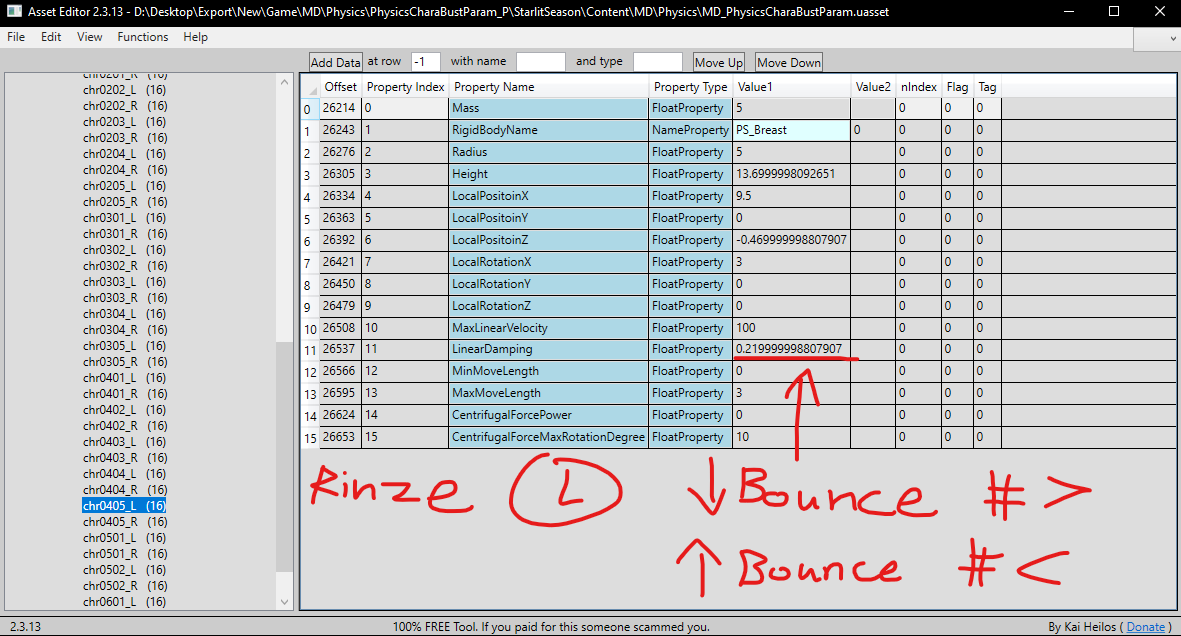The height and width of the screenshot is (636, 1181).
Task: Open the View menu
Action: pyautogui.click(x=90, y=37)
